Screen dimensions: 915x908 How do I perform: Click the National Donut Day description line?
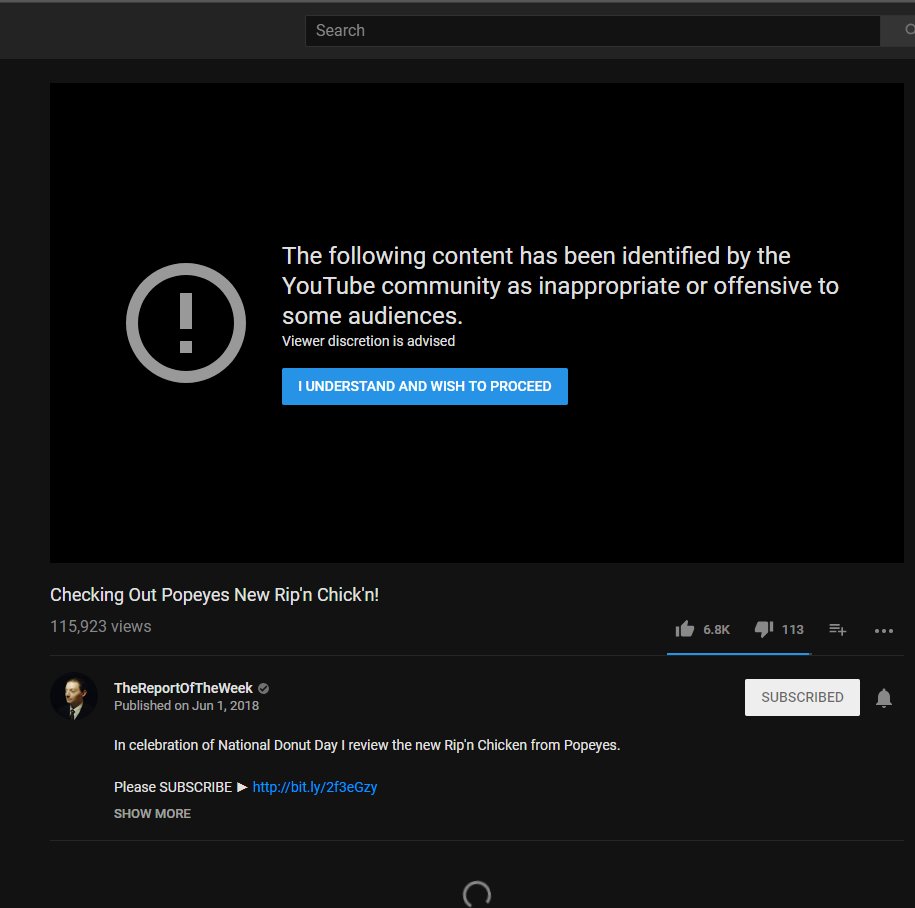(x=366, y=745)
